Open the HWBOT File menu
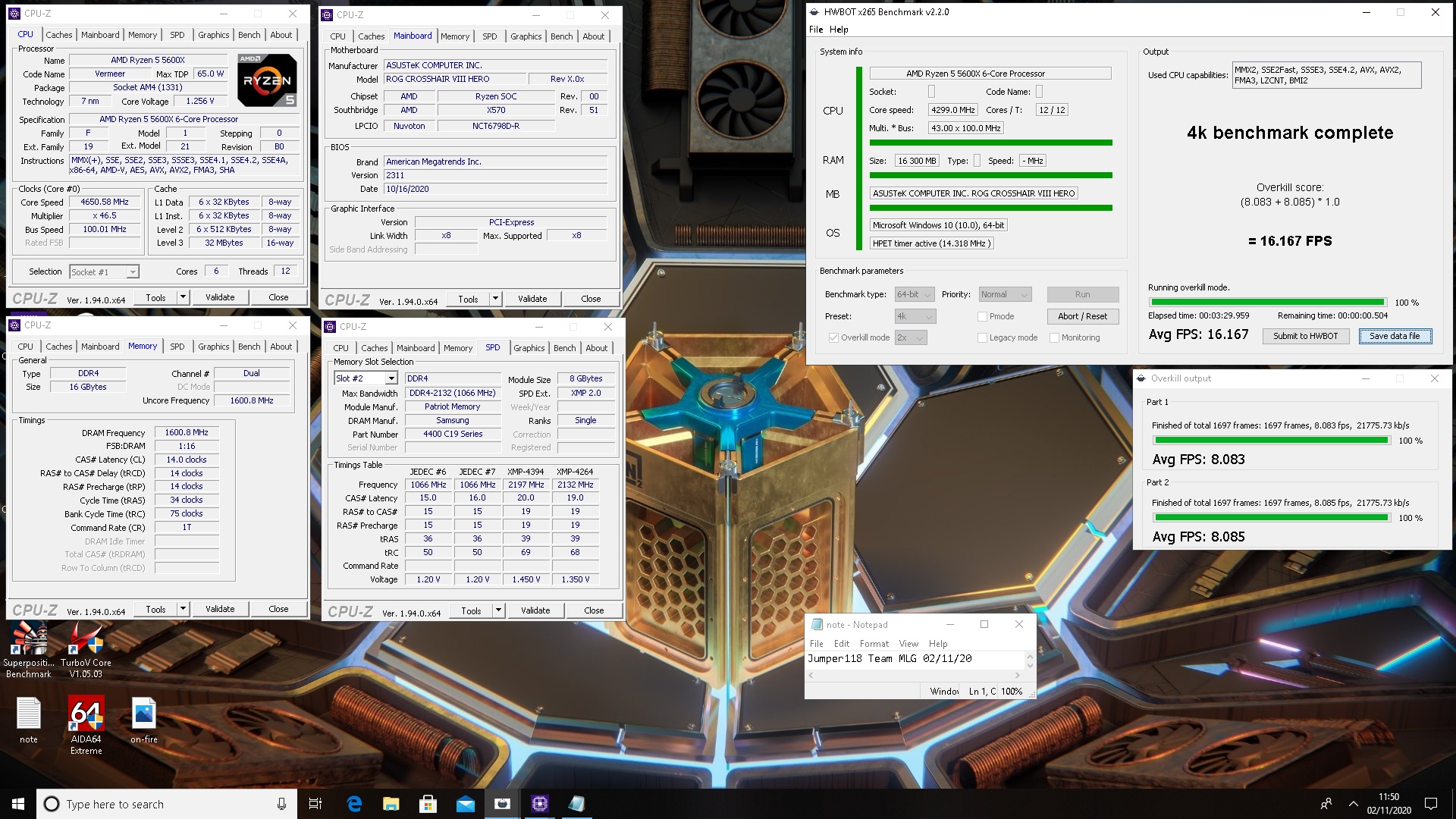This screenshot has width=1456, height=819. (816, 30)
